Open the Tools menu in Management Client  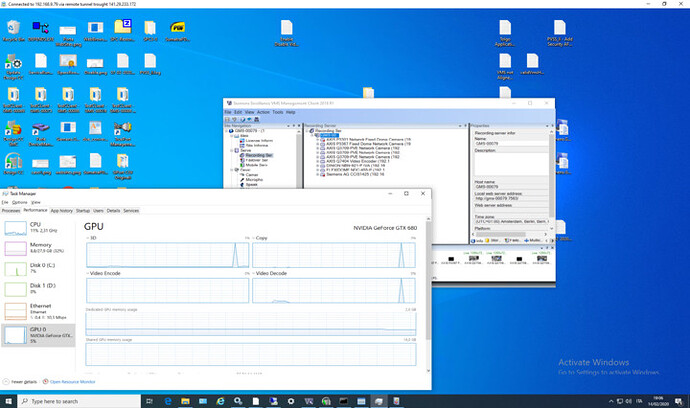coord(277,112)
